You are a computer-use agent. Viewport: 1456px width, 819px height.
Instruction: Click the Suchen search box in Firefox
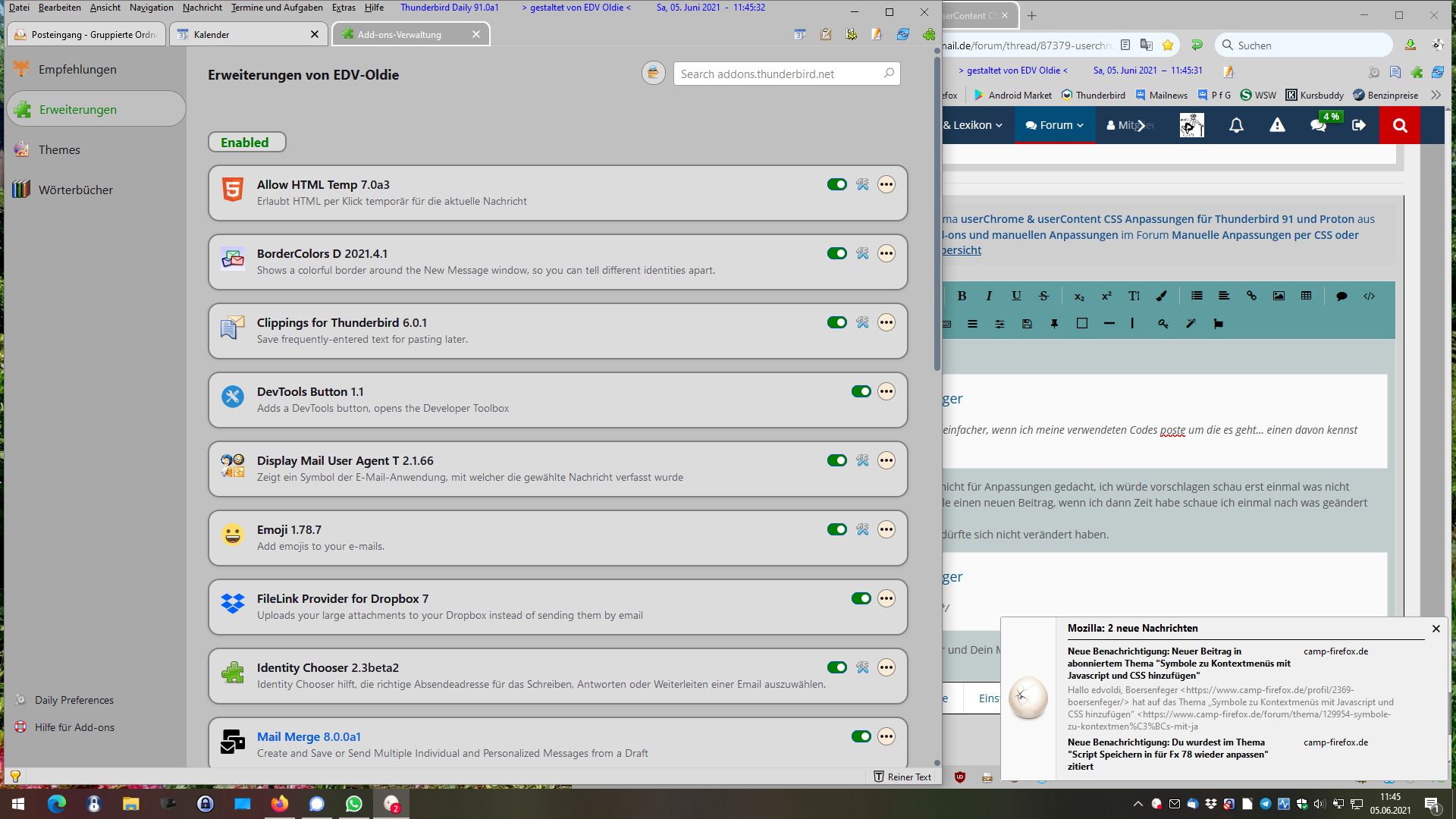(x=1304, y=45)
